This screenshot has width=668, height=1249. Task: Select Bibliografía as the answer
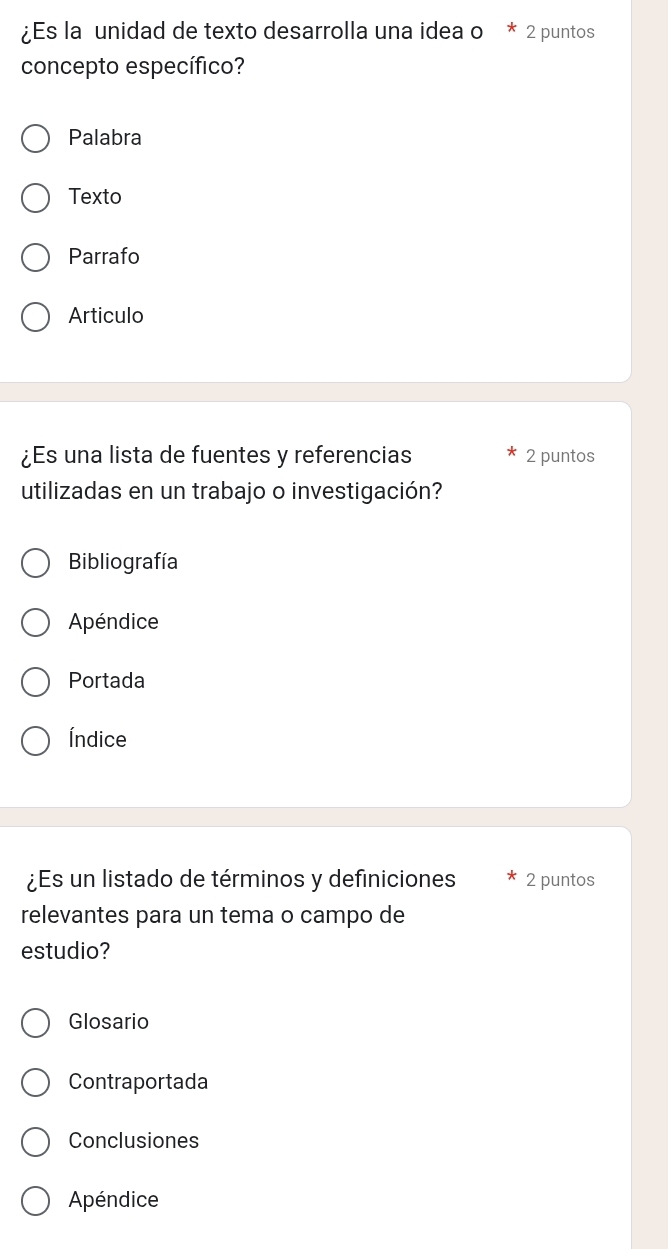pos(36,563)
